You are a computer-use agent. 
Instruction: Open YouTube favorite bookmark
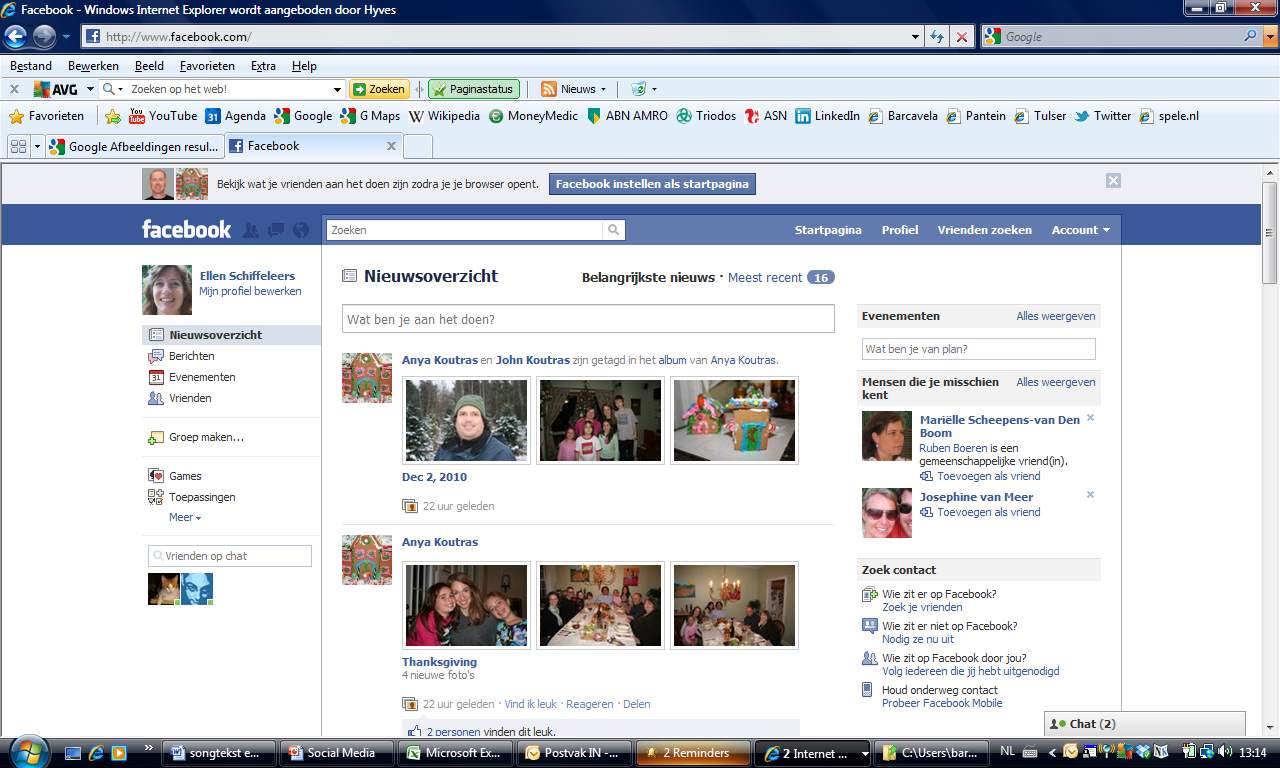(164, 116)
